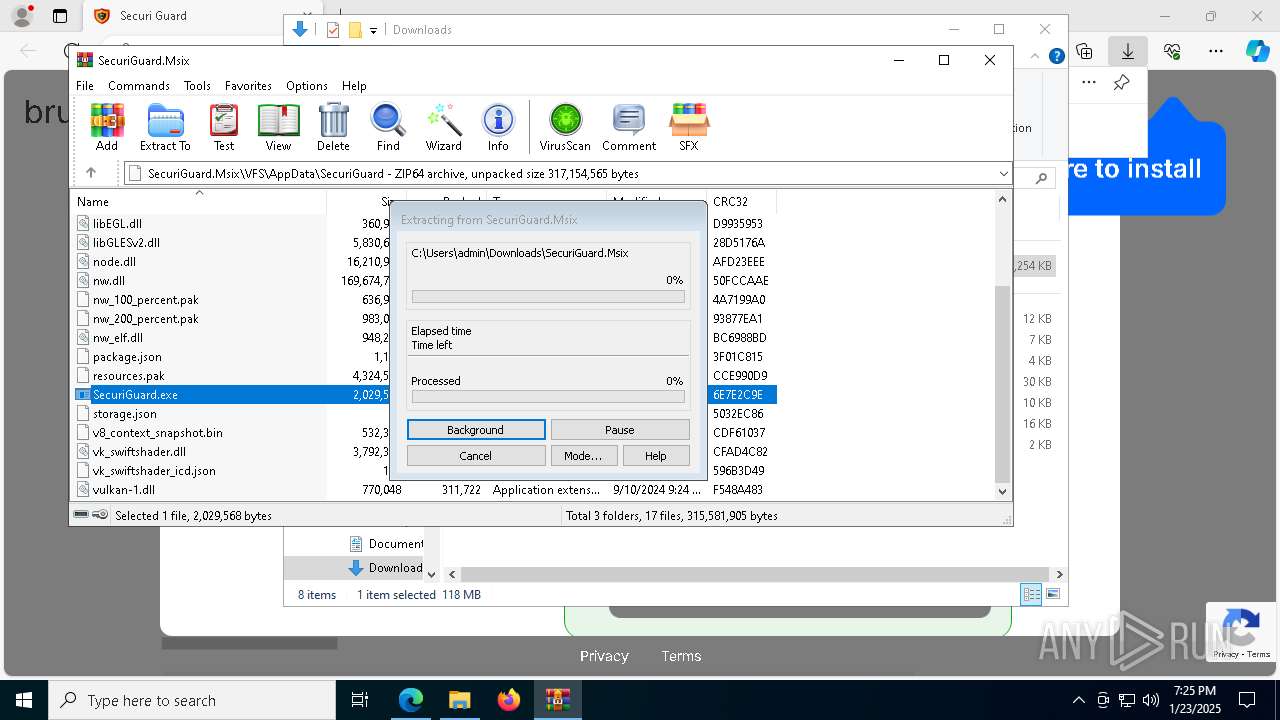Screen dimensions: 1280x720
Task: Select the libGLESv2.dll file
Action: point(126,243)
